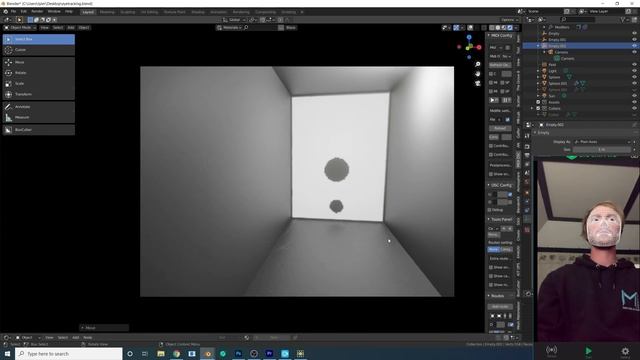Open Premiere Pro from the taskbar
The image size is (640, 360).
click(x=269, y=353)
